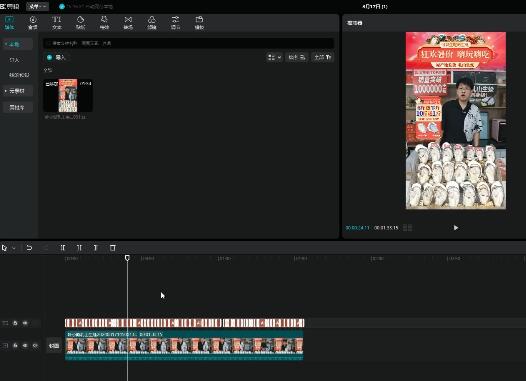Click the first track type icon on upper track
Screen dimensions: 526x381
5,323
